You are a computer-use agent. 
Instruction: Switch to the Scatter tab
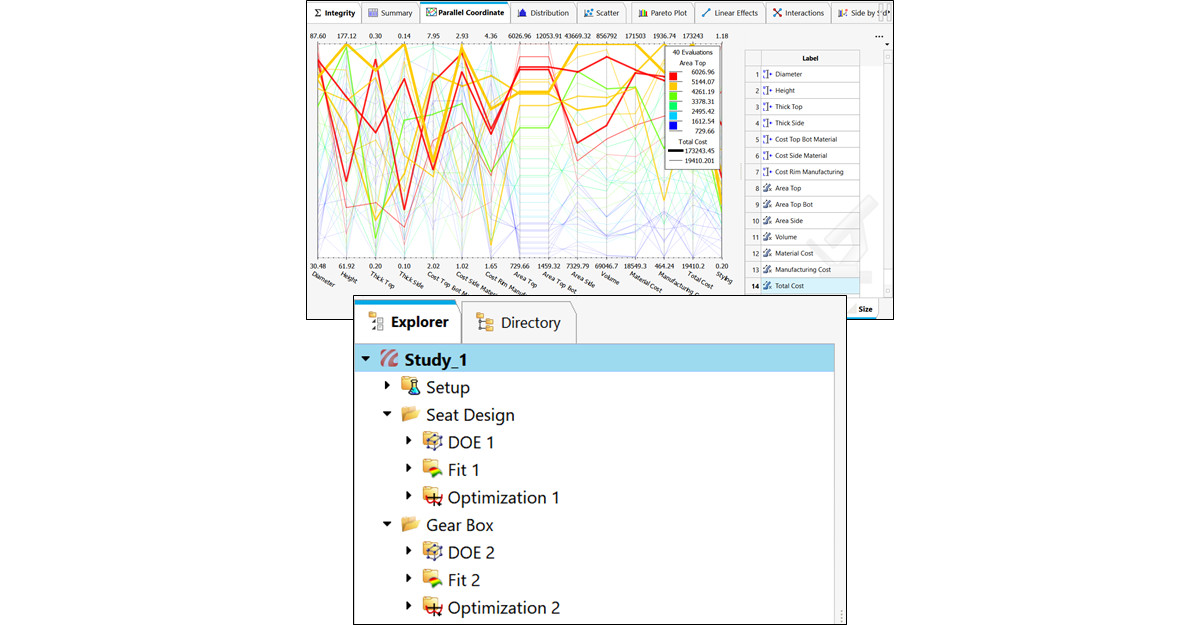(x=601, y=13)
